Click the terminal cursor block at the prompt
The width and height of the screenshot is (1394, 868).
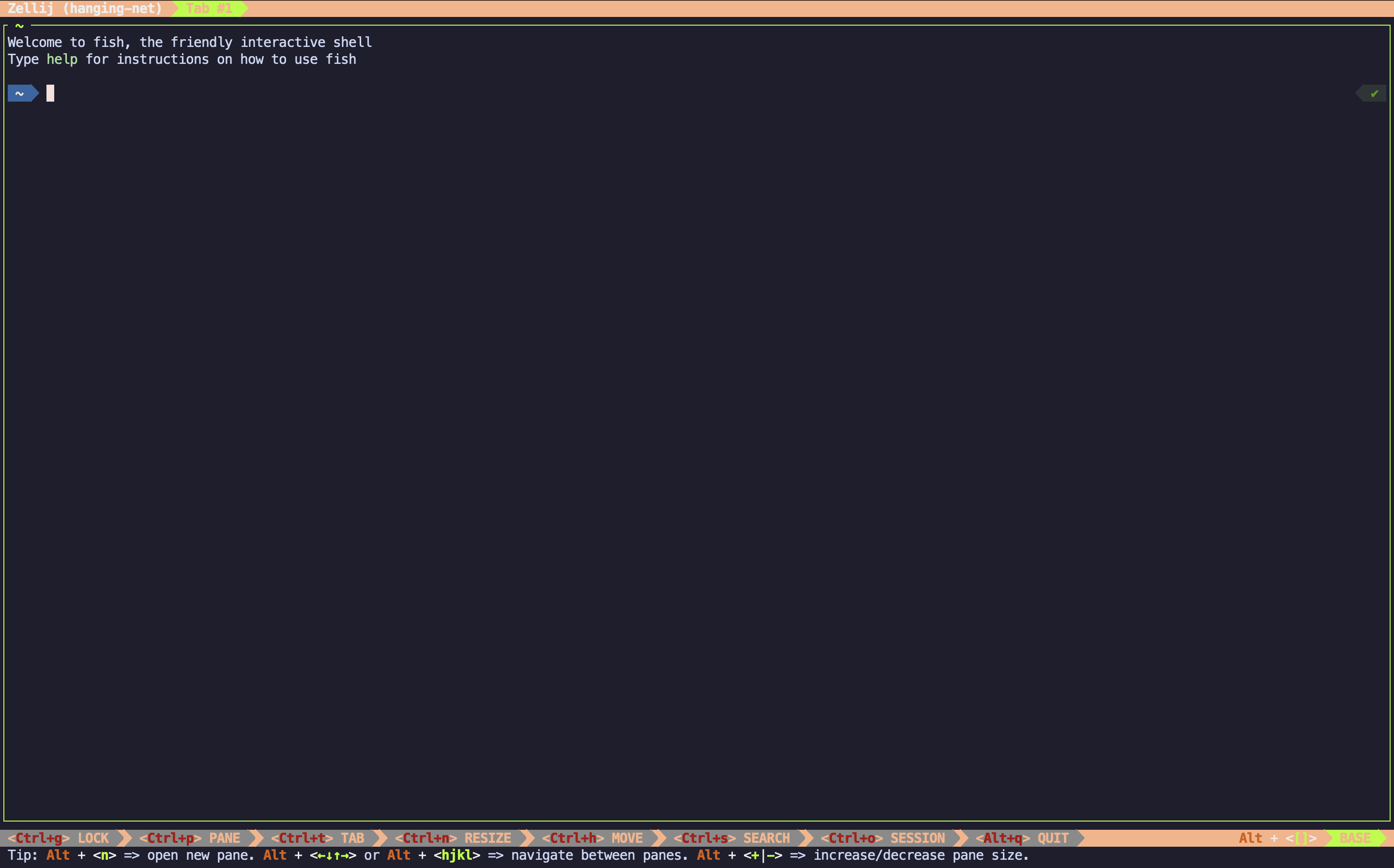pyautogui.click(x=50, y=93)
